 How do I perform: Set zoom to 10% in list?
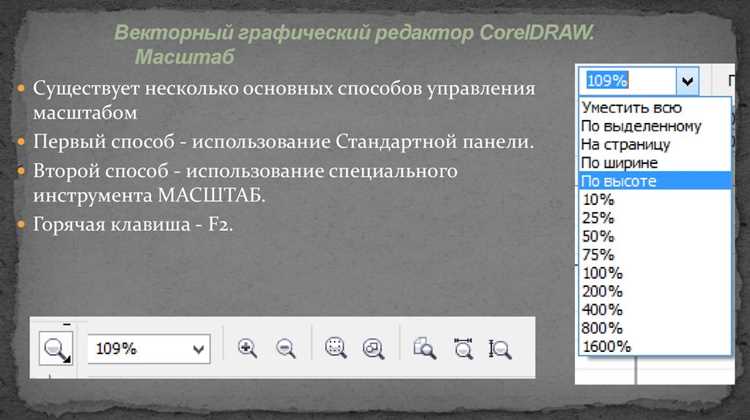coord(655,199)
